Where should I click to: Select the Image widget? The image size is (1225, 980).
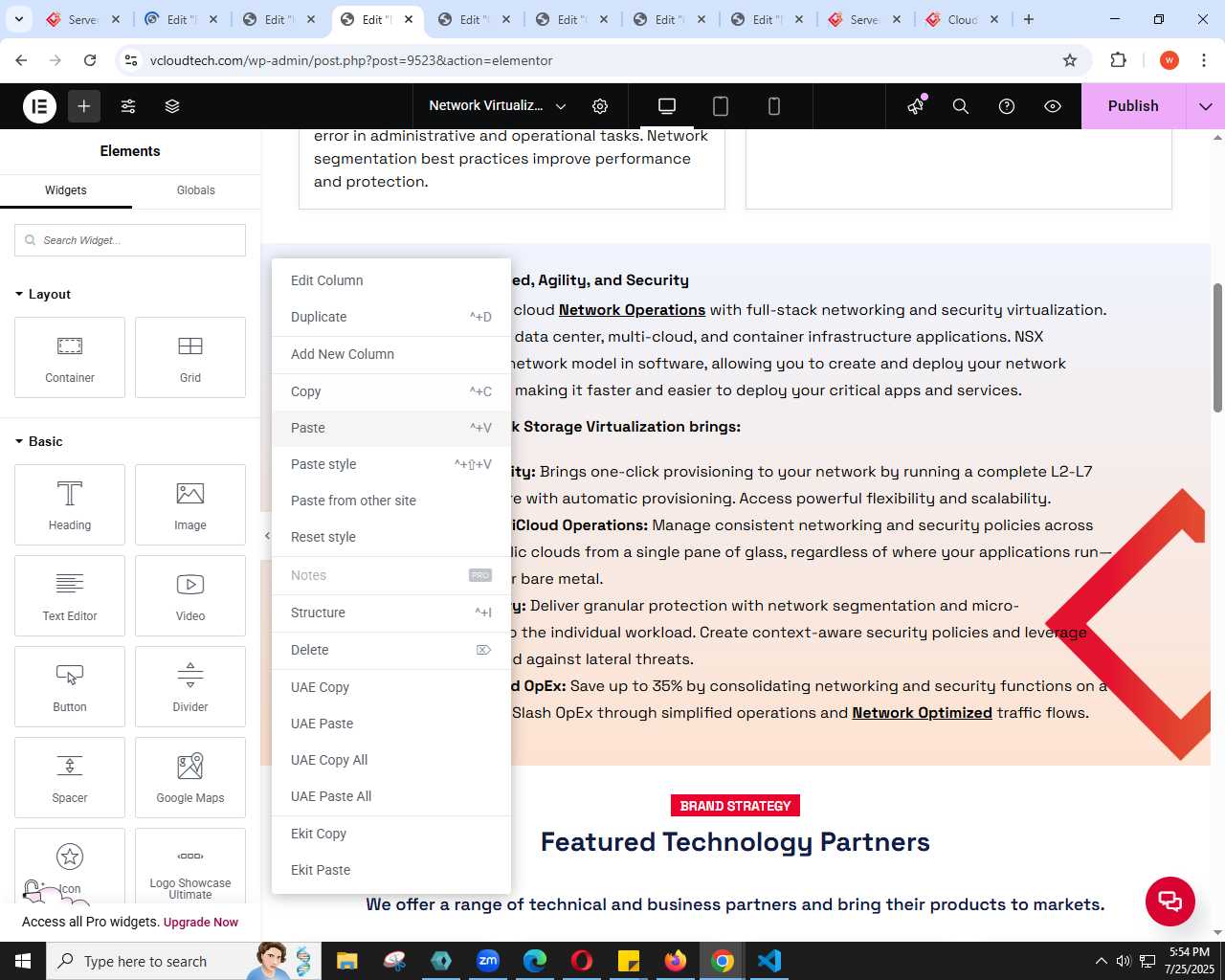(190, 504)
